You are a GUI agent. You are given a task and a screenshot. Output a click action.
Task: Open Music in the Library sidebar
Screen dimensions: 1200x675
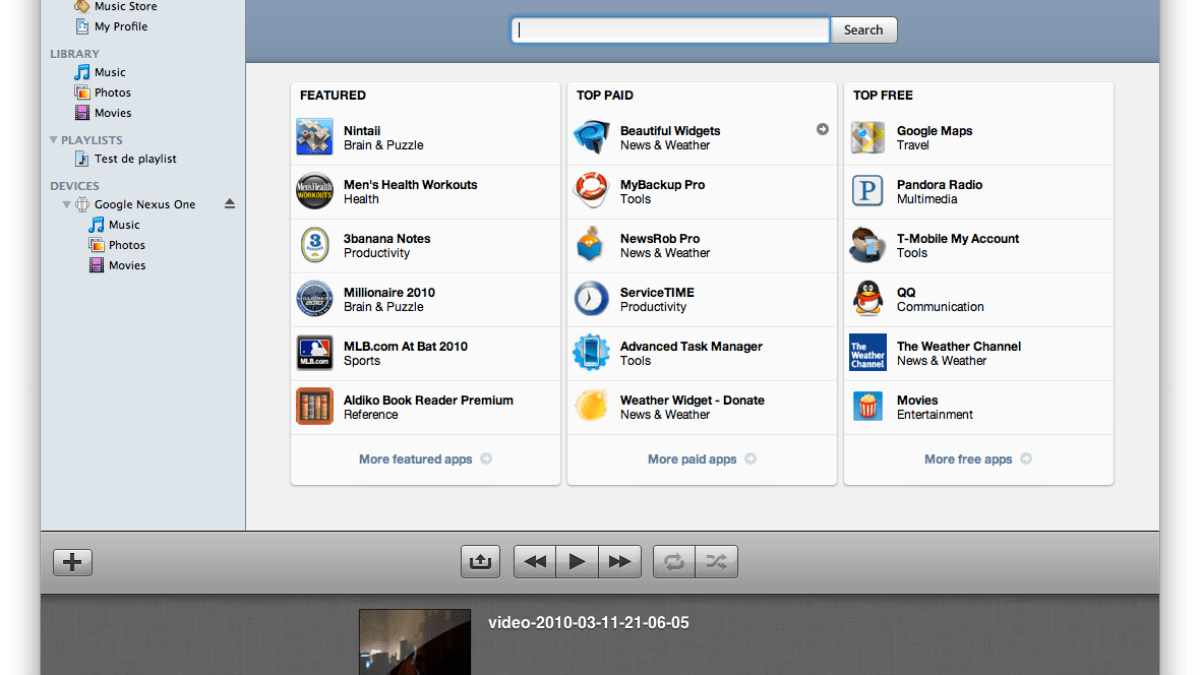click(x=110, y=72)
